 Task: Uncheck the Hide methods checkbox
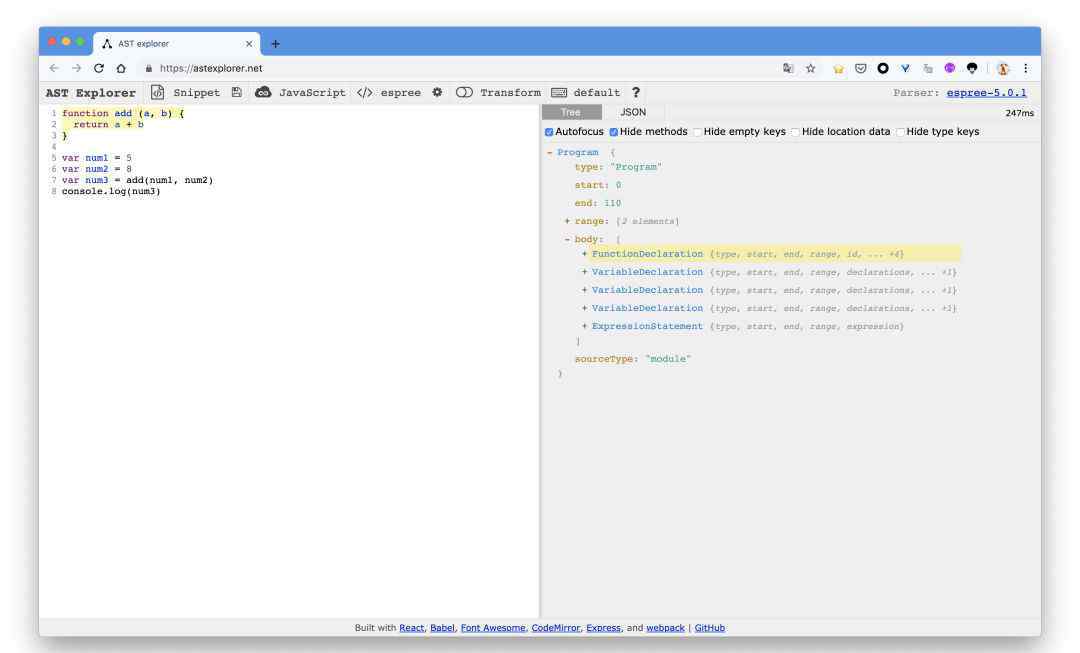tap(614, 132)
